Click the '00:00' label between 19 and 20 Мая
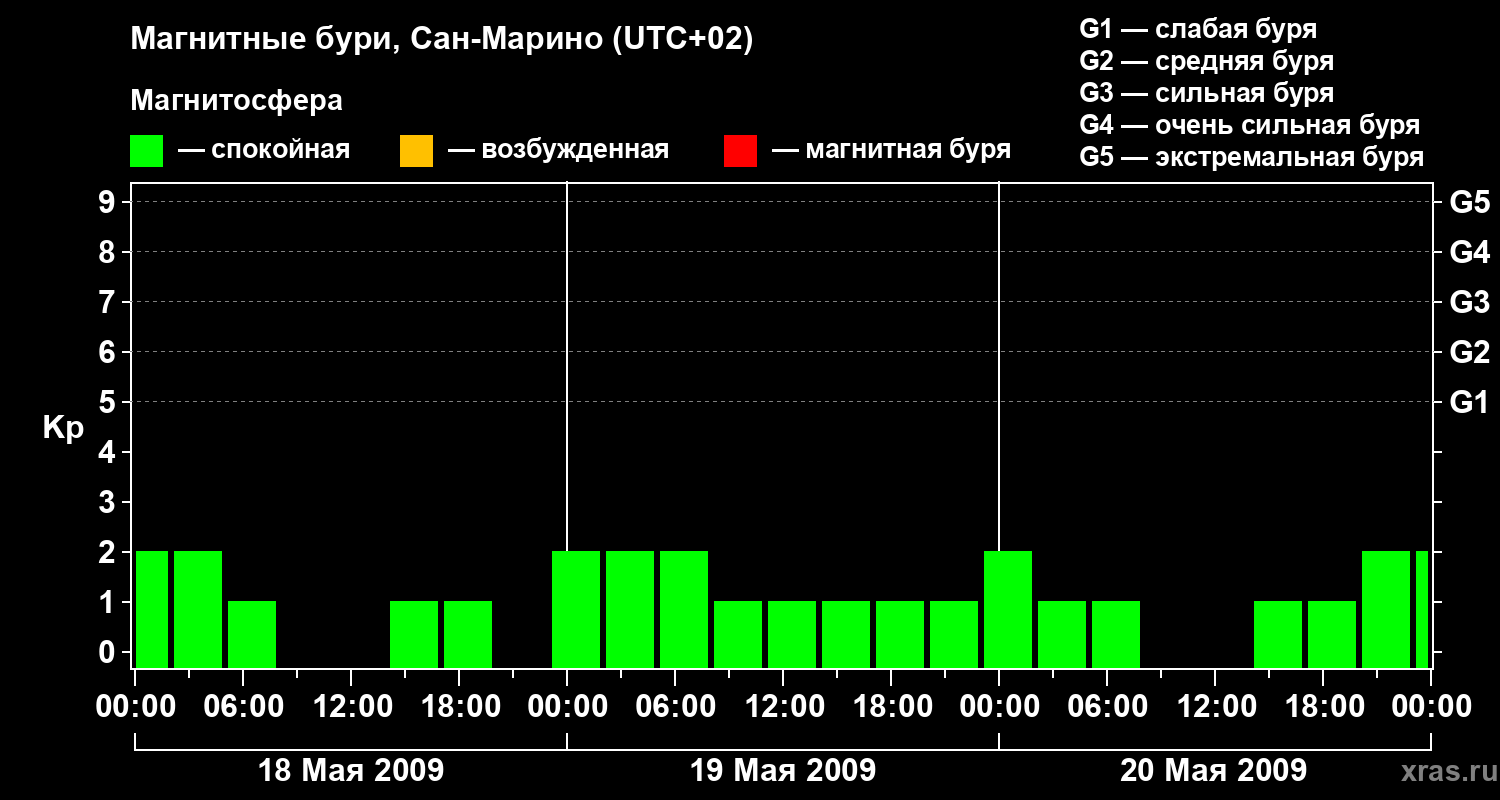This screenshot has width=1500, height=800. point(999,707)
